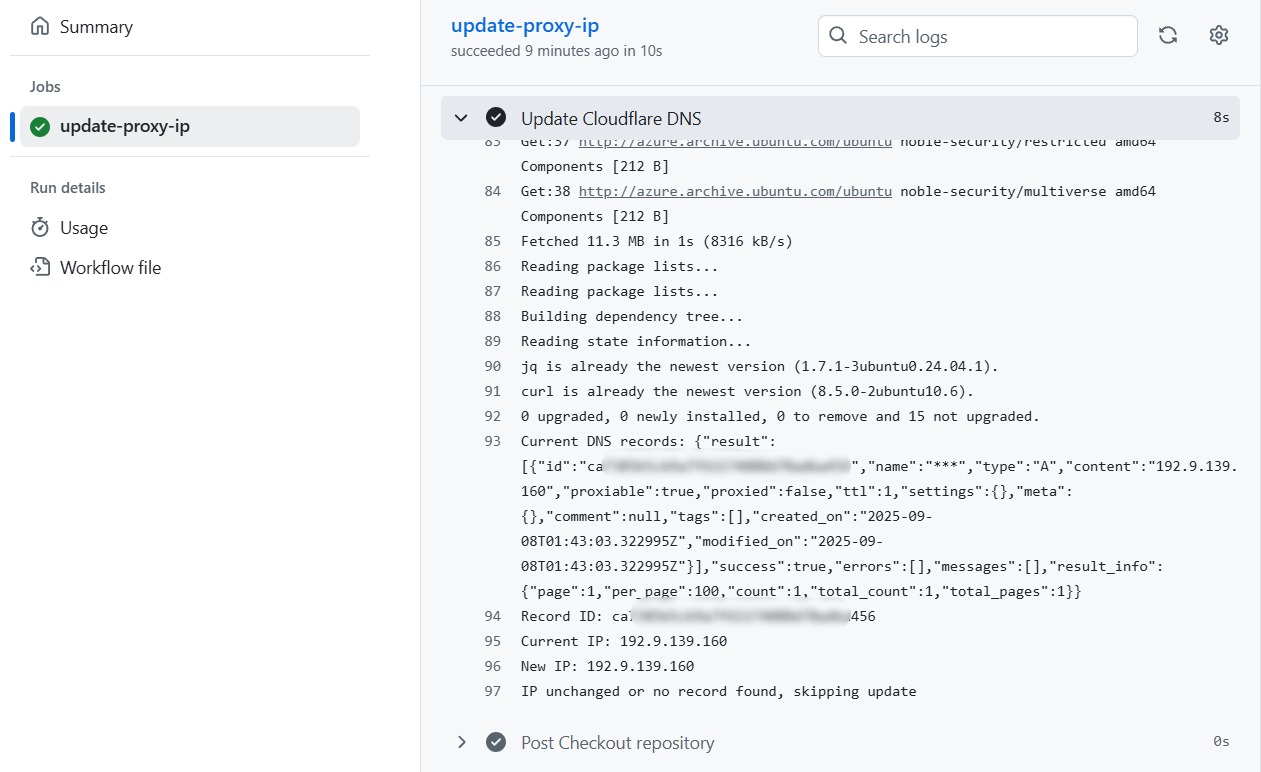Click the Summary home icon
Image resolution: width=1261 pixels, height=772 pixels.
click(40, 27)
